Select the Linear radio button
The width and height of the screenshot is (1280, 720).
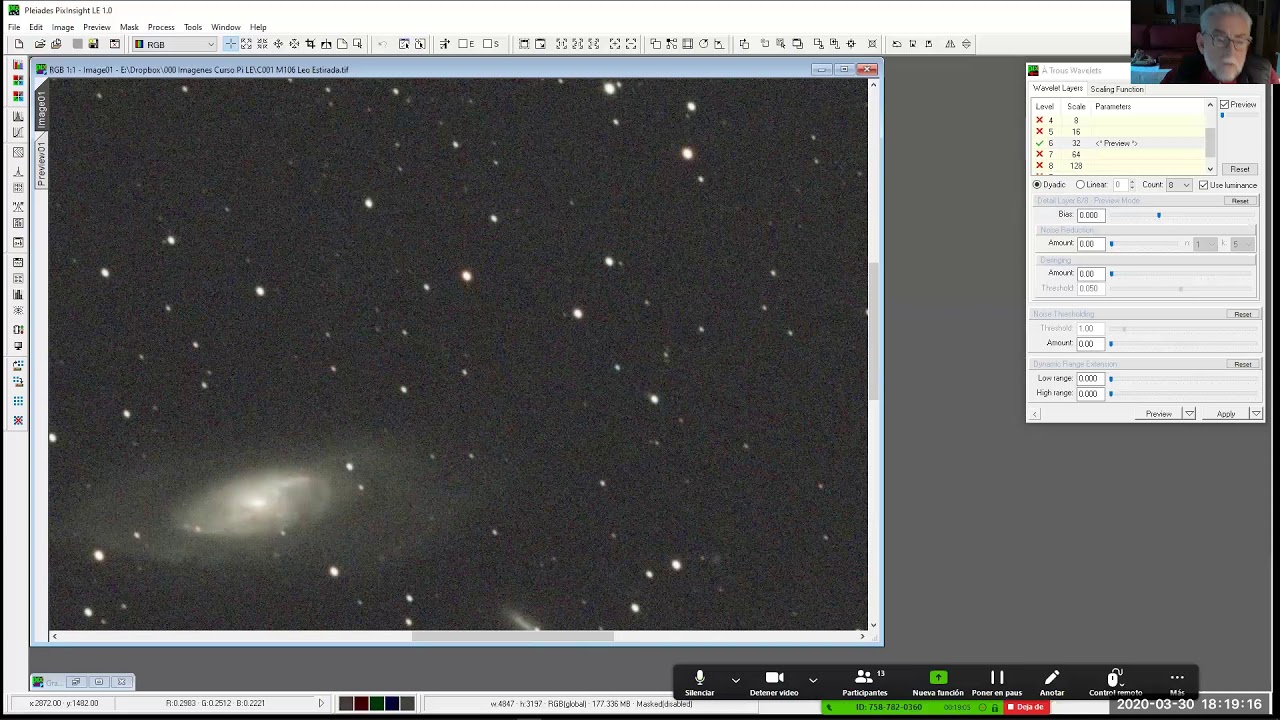click(x=1080, y=185)
